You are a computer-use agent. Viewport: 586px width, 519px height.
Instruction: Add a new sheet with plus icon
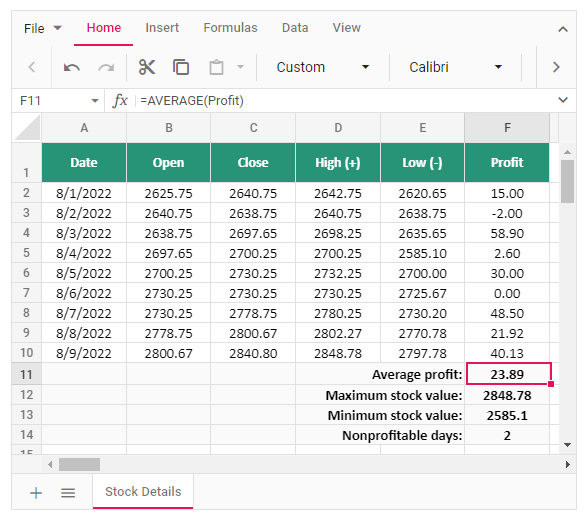point(36,493)
